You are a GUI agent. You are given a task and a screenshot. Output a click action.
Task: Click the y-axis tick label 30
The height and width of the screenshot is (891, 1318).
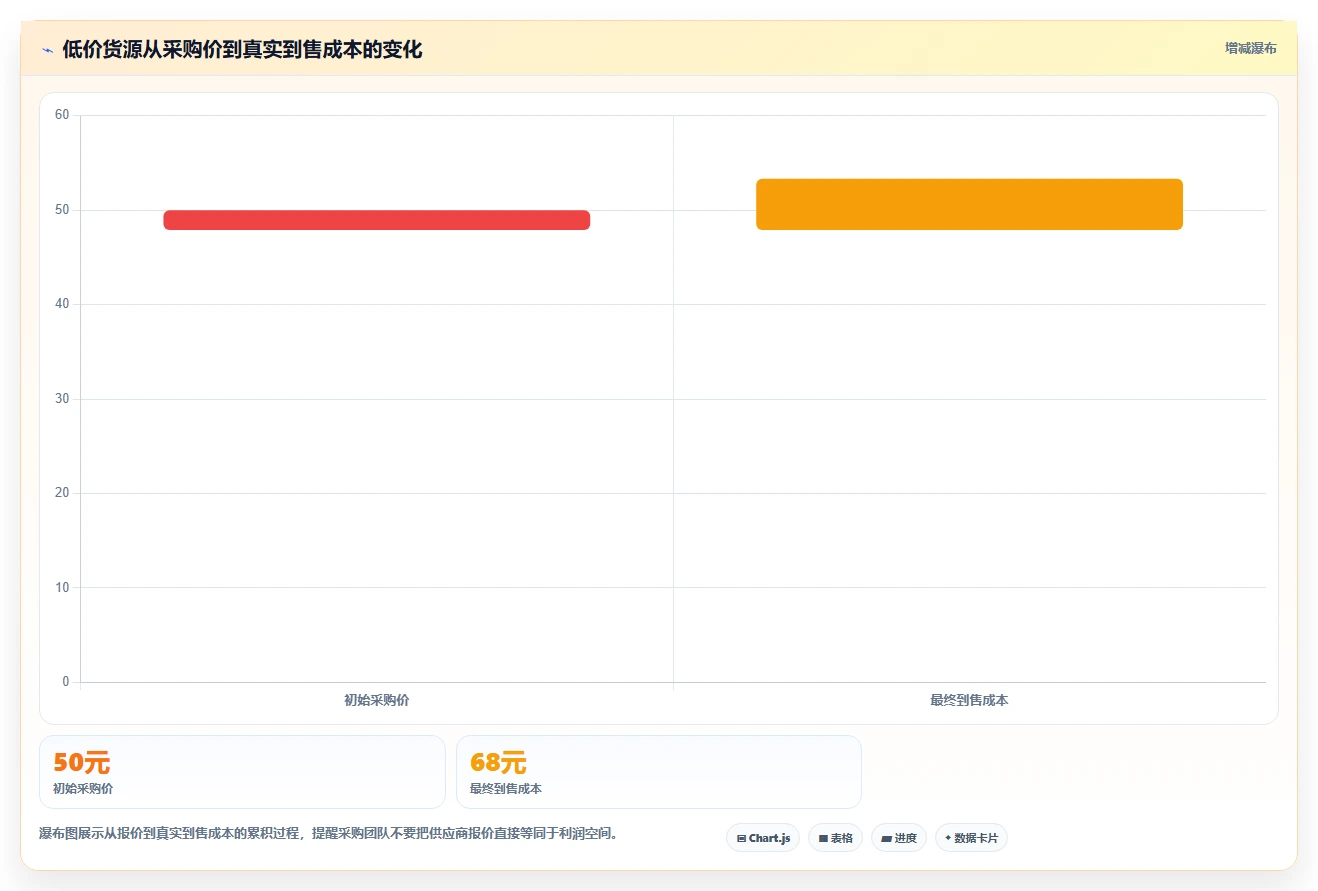point(62,399)
